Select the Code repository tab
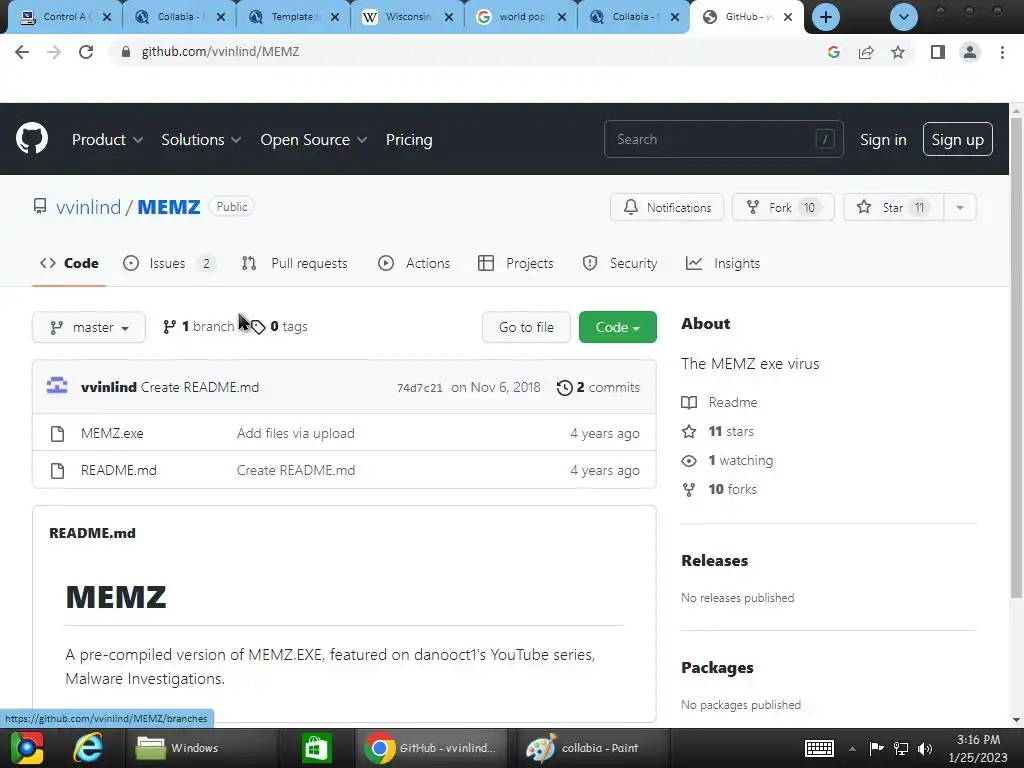Viewport: 1024px width, 768px height. [69, 263]
